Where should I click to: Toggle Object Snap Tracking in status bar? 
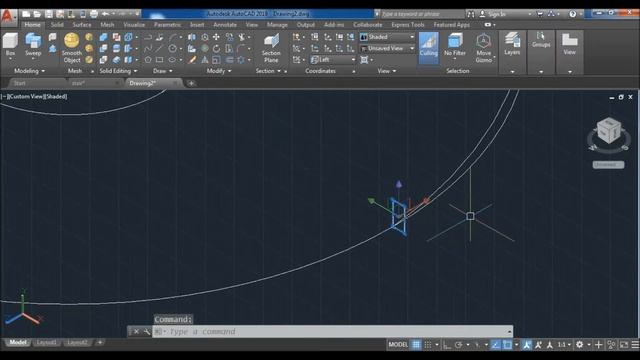[x=496, y=345]
